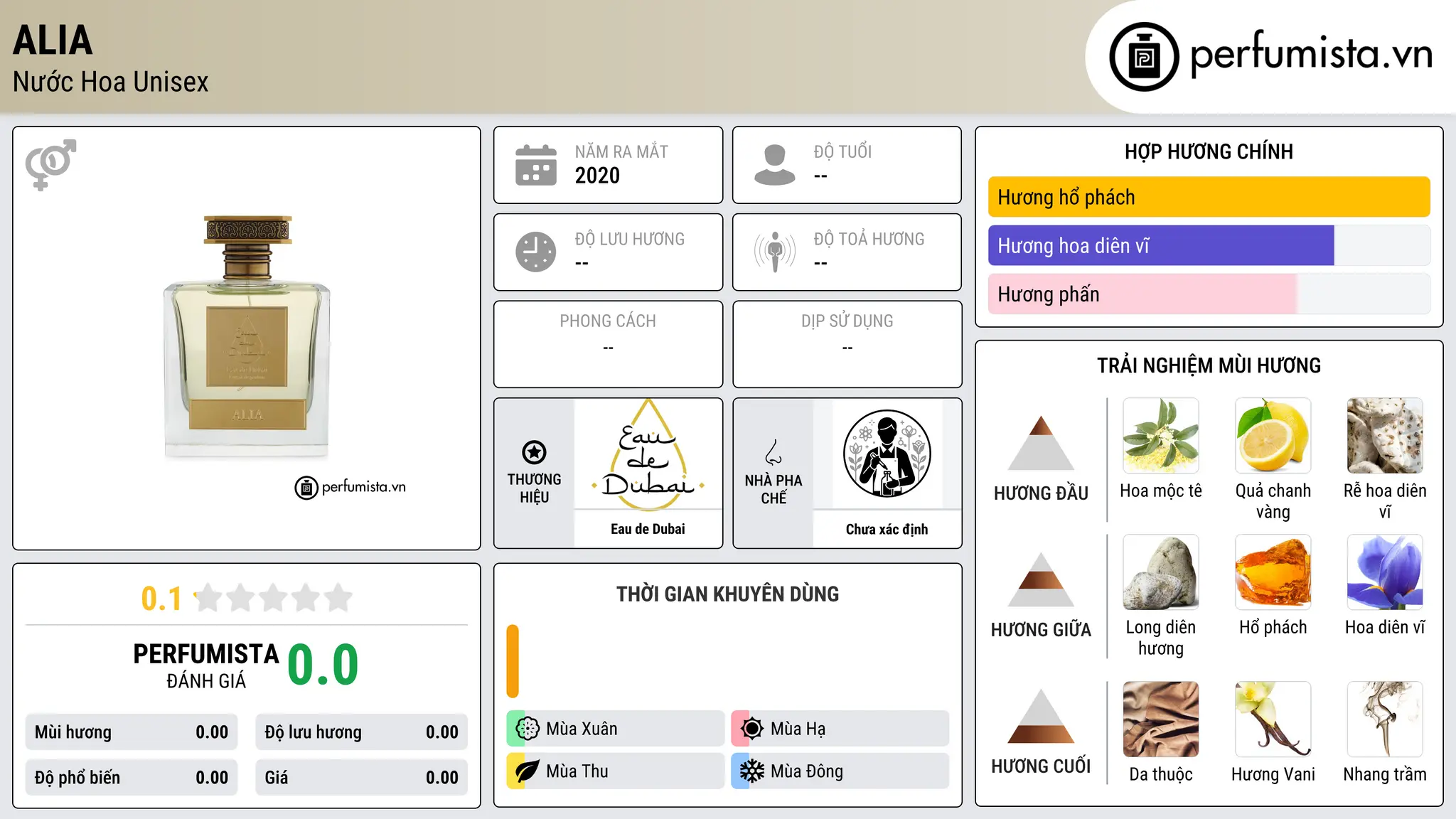Click the Hợp Hương Chính heading
The height and width of the screenshot is (819, 1456).
[x=1209, y=151]
